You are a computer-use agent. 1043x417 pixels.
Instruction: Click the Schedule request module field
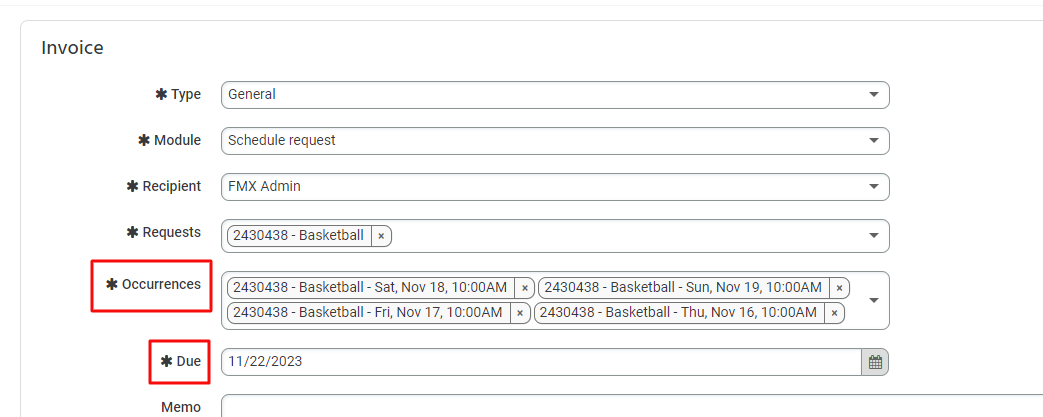click(x=540, y=141)
